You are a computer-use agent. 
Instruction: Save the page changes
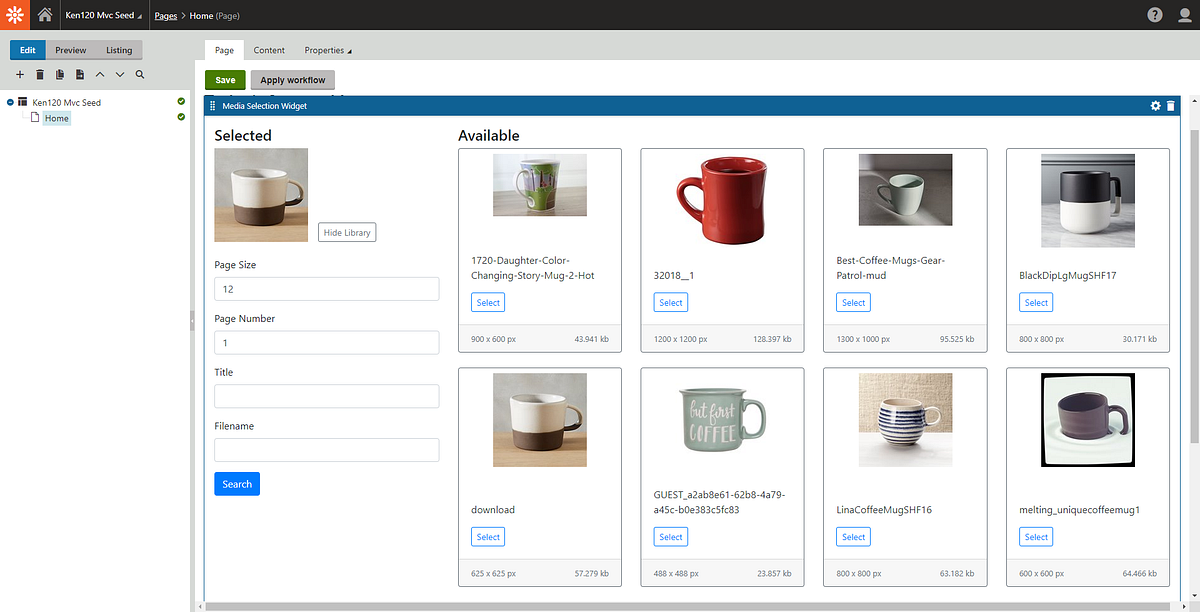pos(224,79)
